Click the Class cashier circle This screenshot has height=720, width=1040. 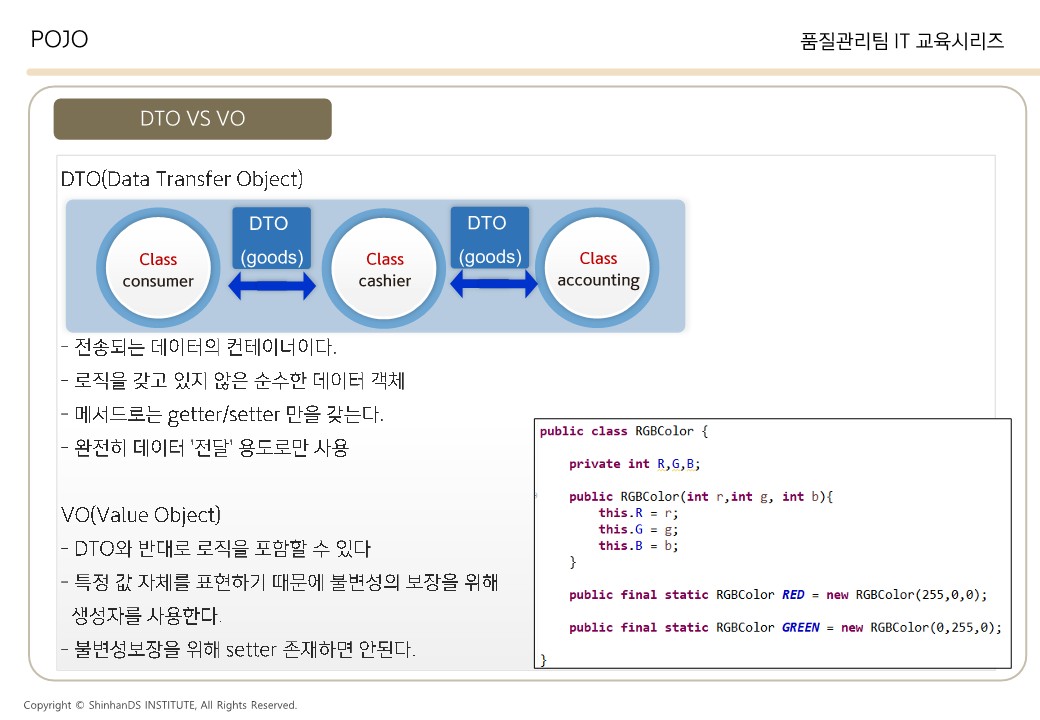(x=384, y=269)
